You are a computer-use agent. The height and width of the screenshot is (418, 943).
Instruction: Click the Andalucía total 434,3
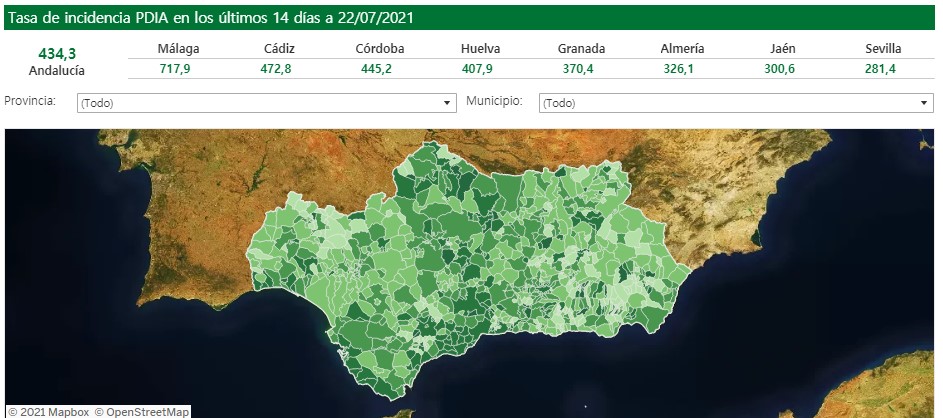tap(57, 54)
